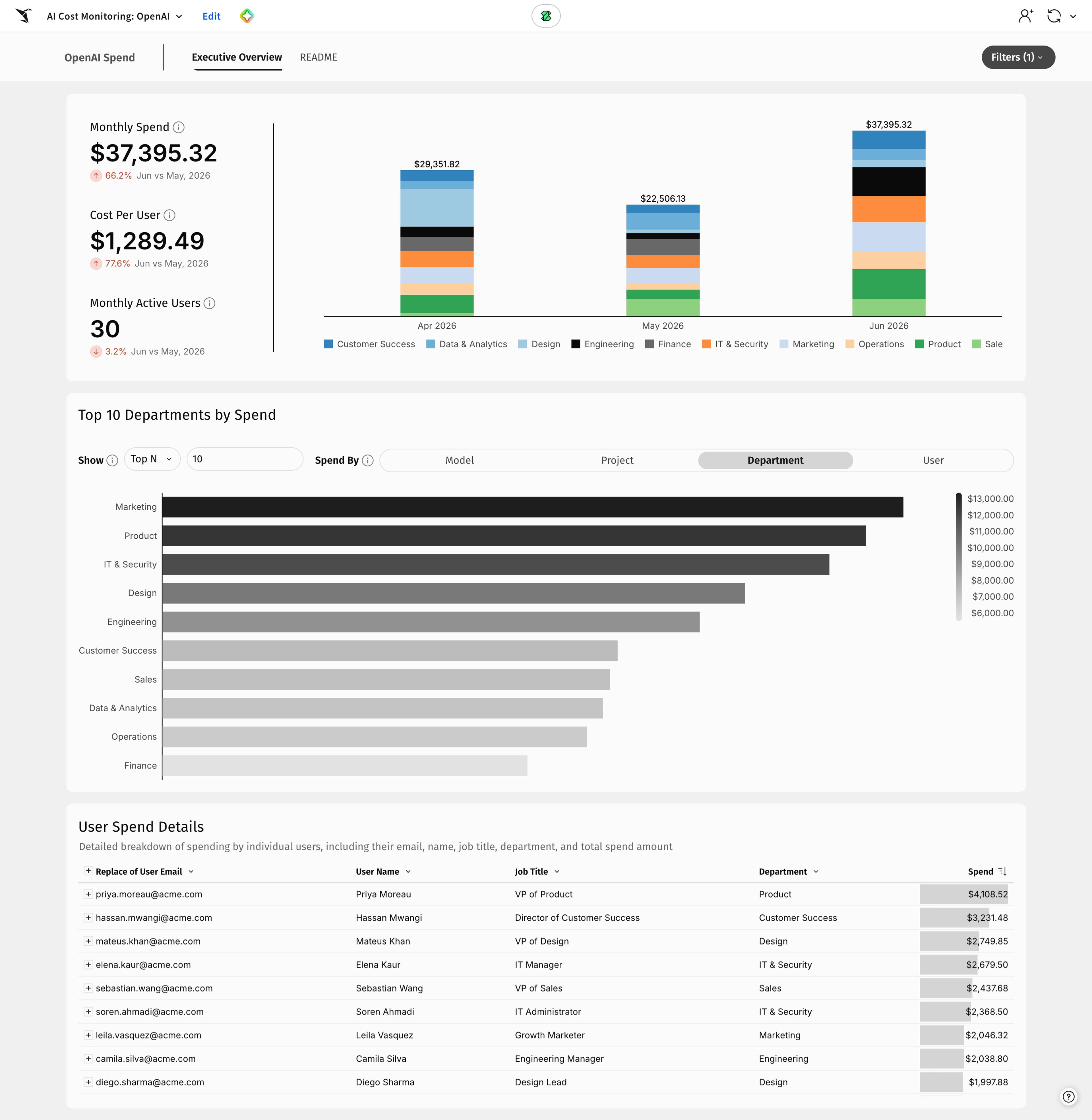
Task: Click the Director of Customer Success cell
Action: coord(577,918)
